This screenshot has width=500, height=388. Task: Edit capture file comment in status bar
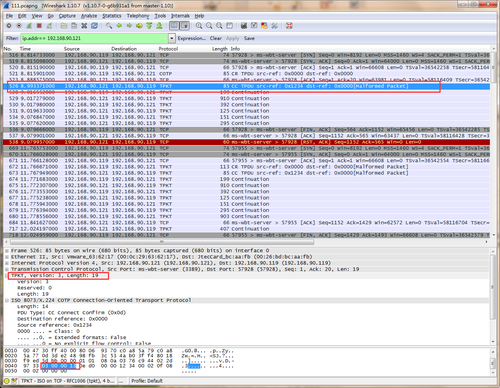[14, 381]
